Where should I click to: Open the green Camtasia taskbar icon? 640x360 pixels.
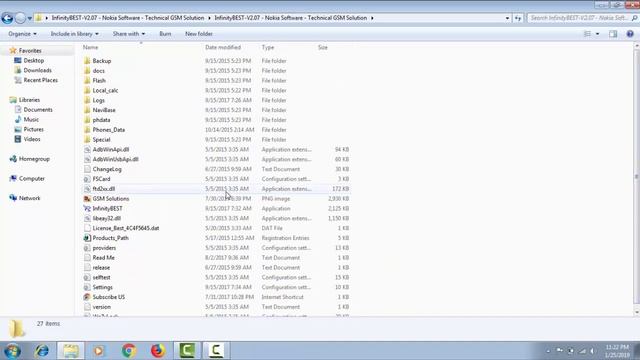click(x=187, y=350)
